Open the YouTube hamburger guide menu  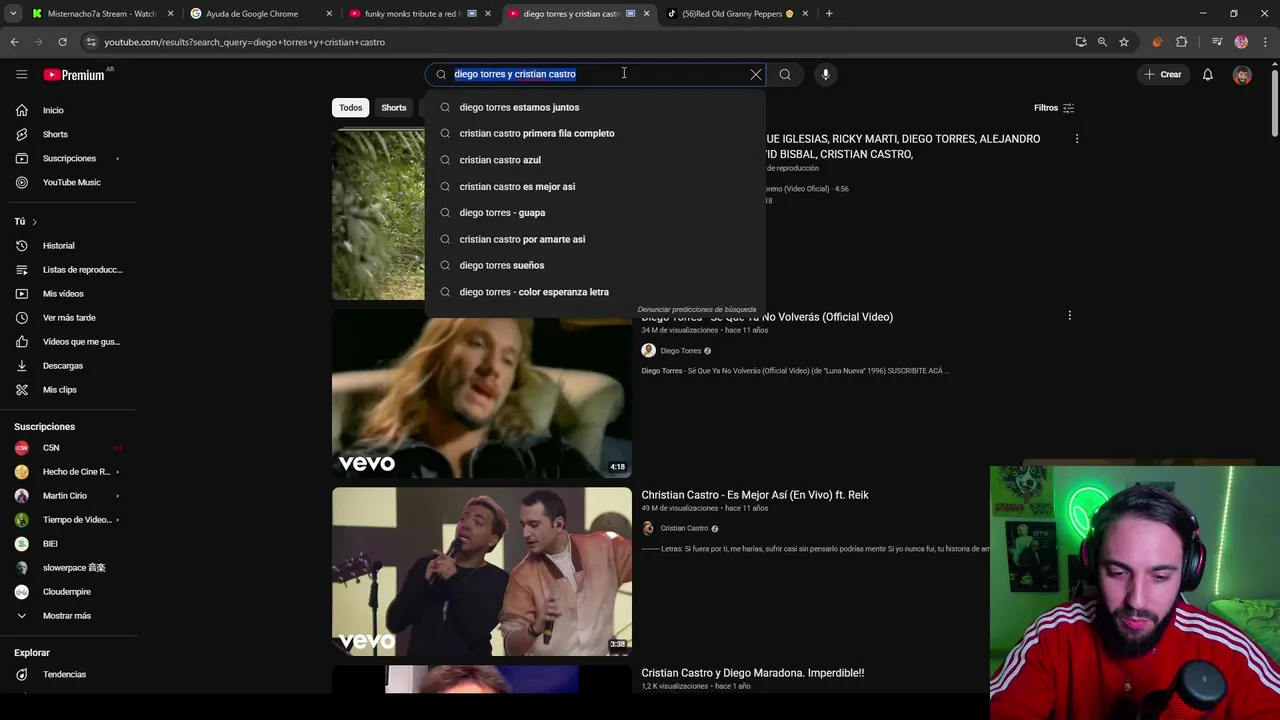(x=21, y=74)
